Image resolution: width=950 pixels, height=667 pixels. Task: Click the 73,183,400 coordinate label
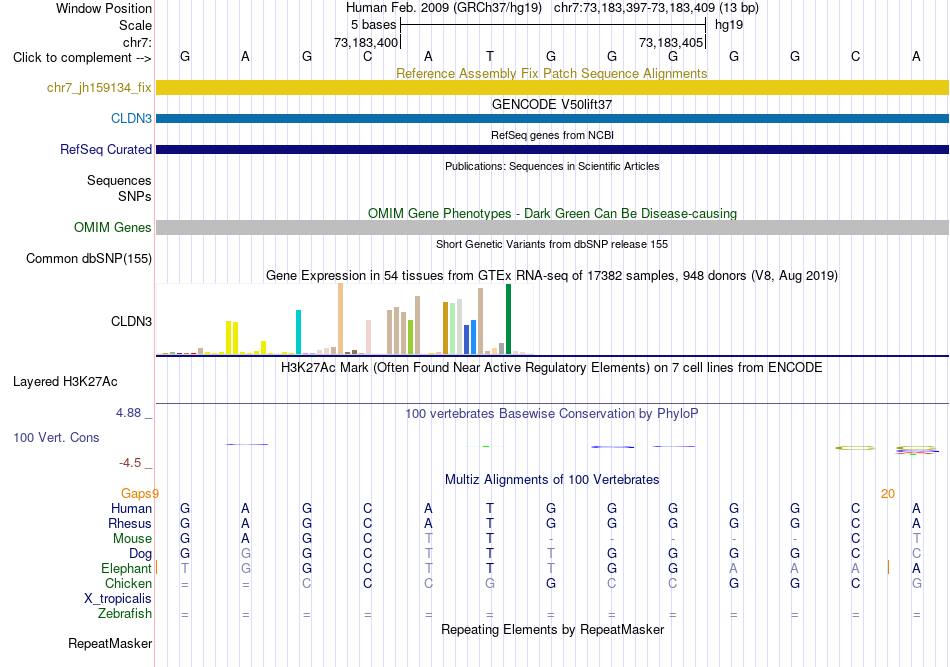click(x=366, y=42)
